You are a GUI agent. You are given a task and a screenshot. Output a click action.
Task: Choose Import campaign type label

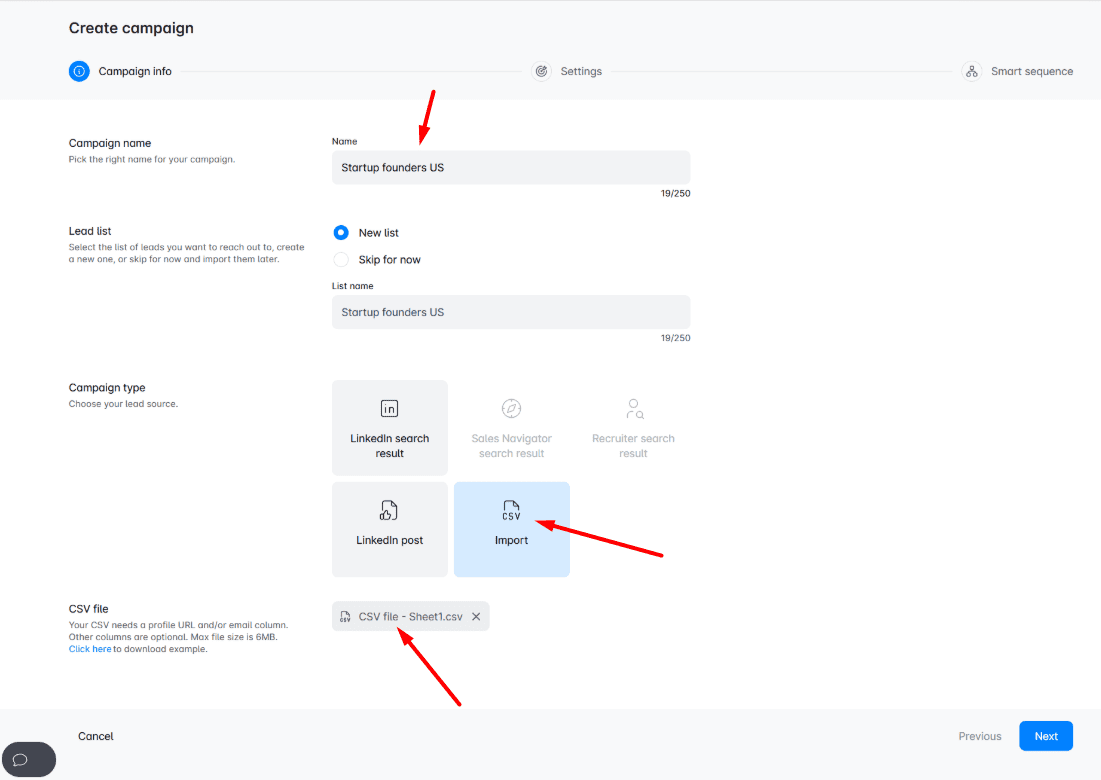(x=511, y=540)
